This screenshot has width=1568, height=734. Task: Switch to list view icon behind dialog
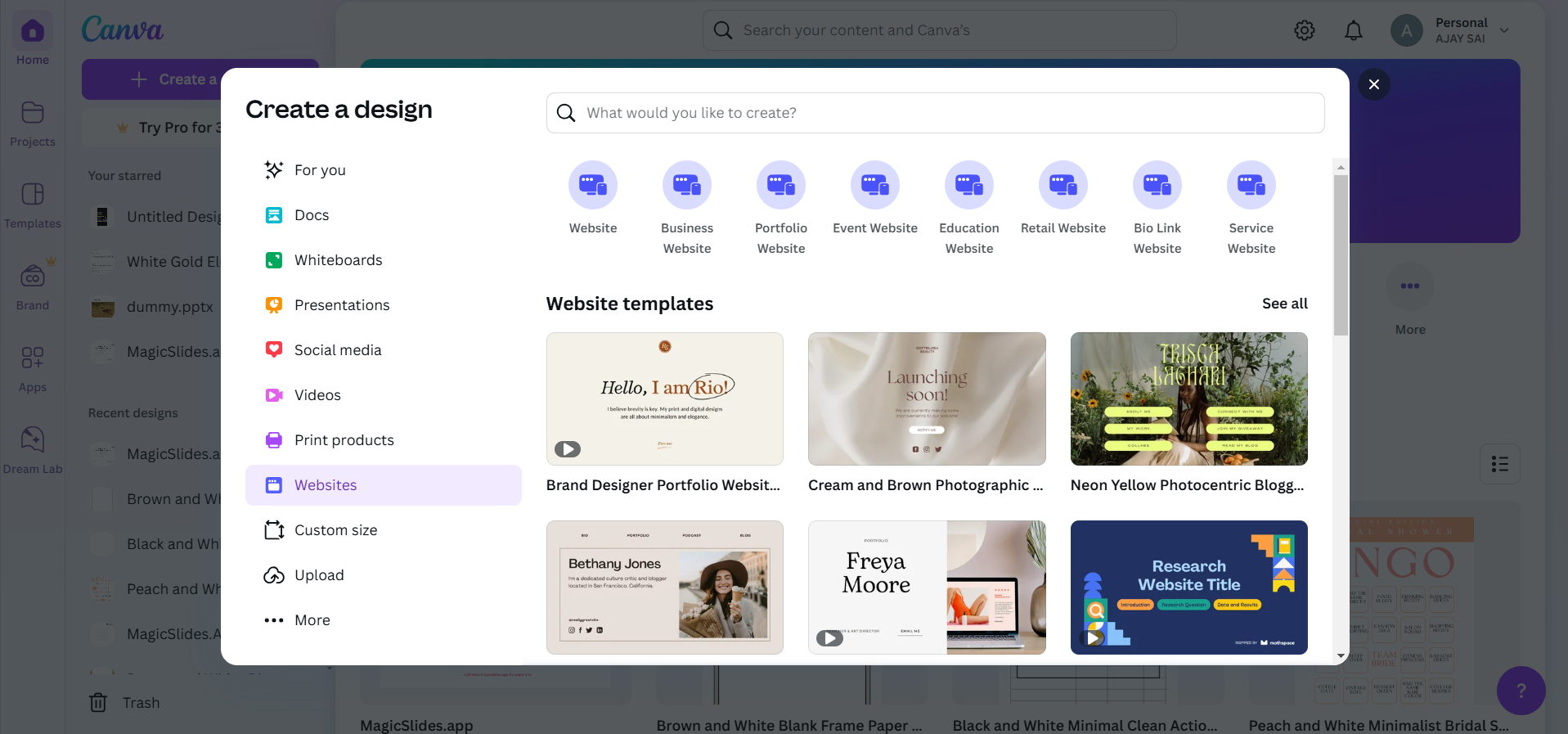[x=1500, y=464]
